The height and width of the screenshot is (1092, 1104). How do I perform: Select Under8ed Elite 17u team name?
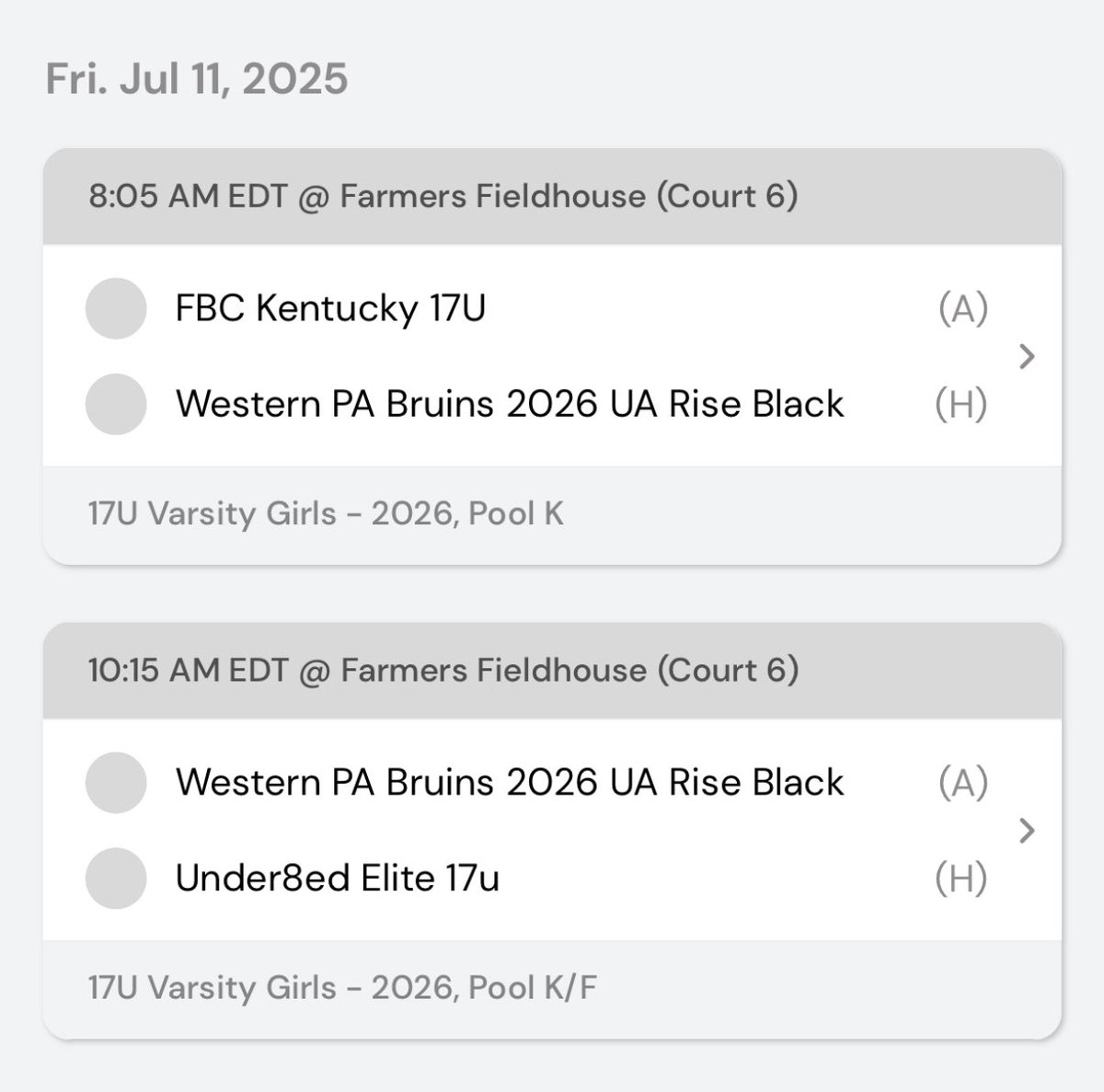coord(338,878)
